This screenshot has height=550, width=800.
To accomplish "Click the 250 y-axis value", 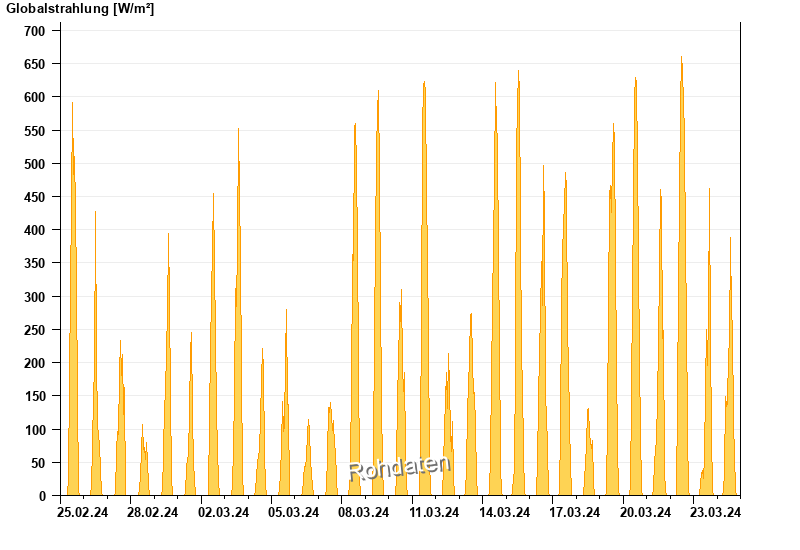I will (x=35, y=330).
